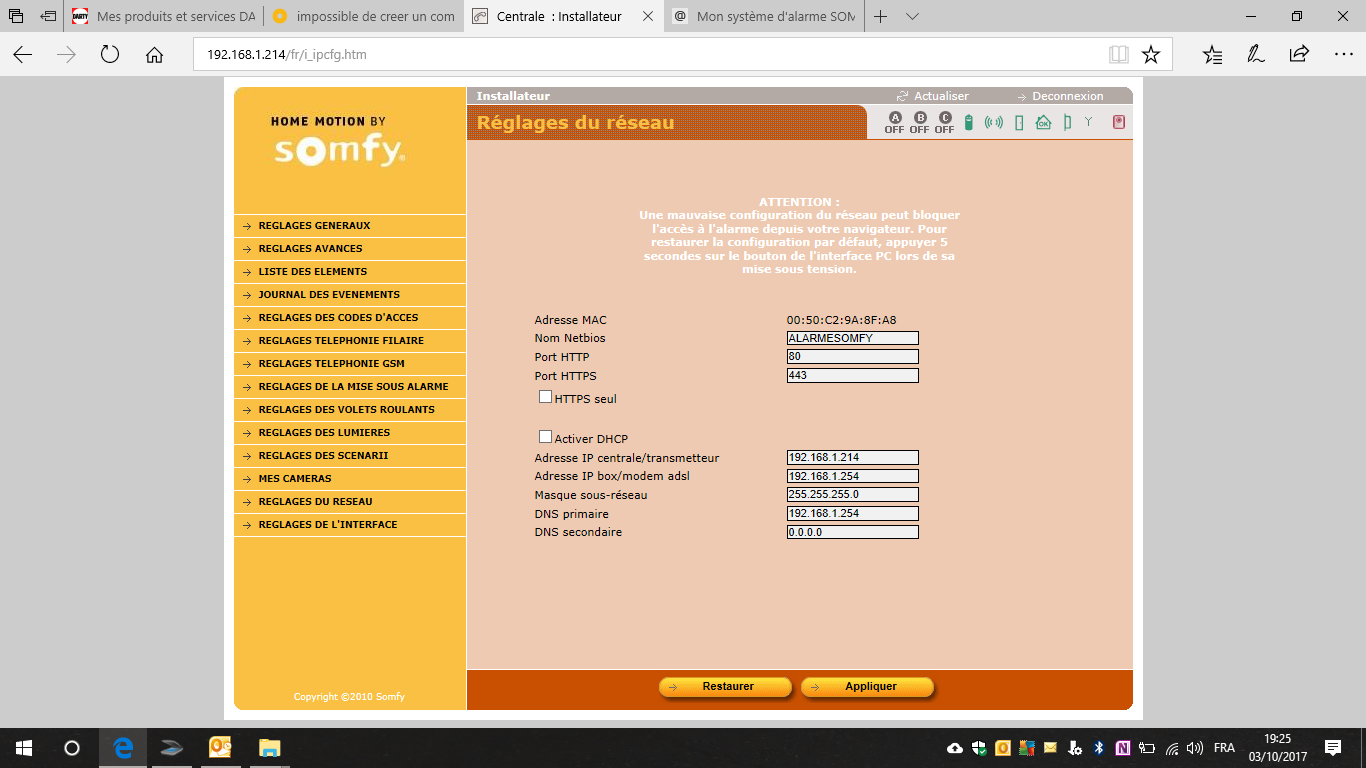
Task: Open reading view book icon
Action: [x=1118, y=55]
